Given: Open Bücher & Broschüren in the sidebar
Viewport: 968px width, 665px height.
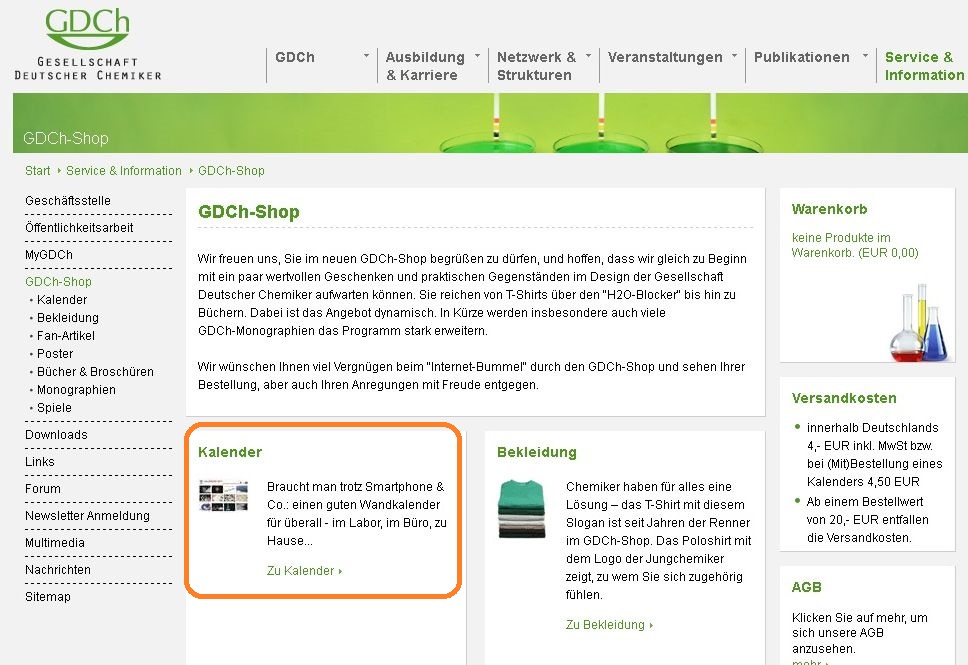Looking at the screenshot, I should pos(95,372).
